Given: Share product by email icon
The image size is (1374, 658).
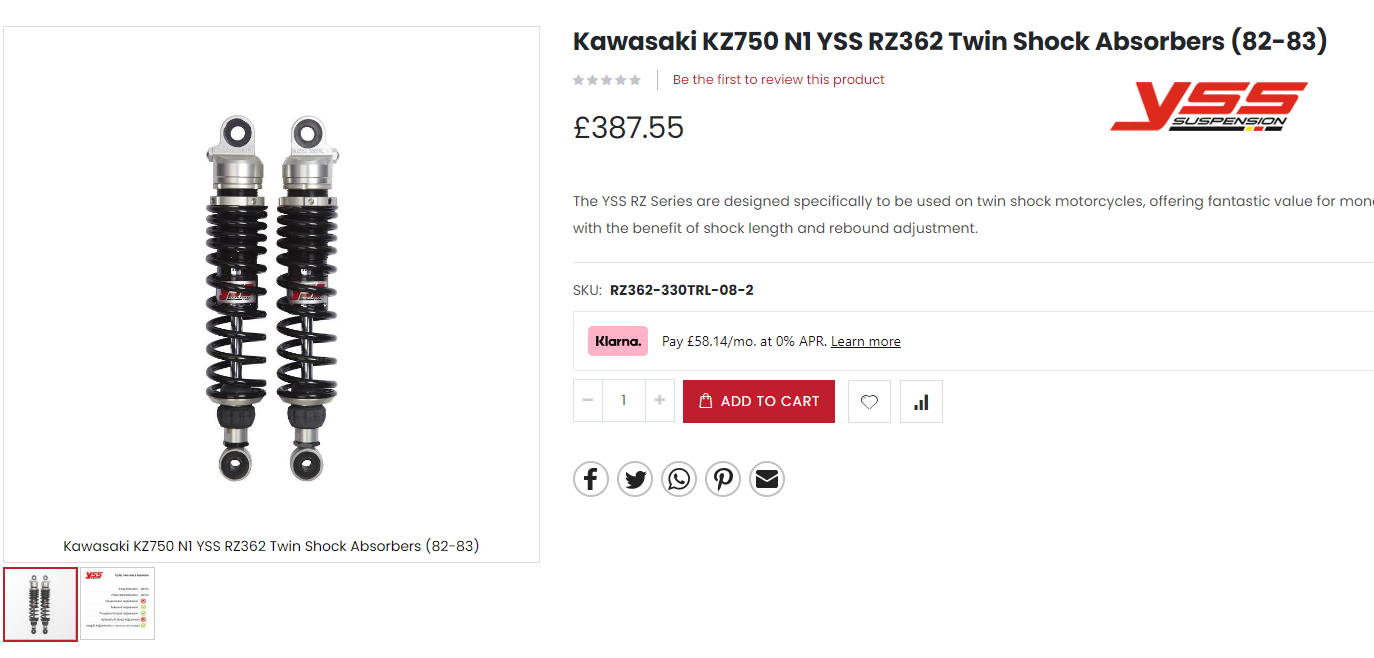Looking at the screenshot, I should coord(767,479).
